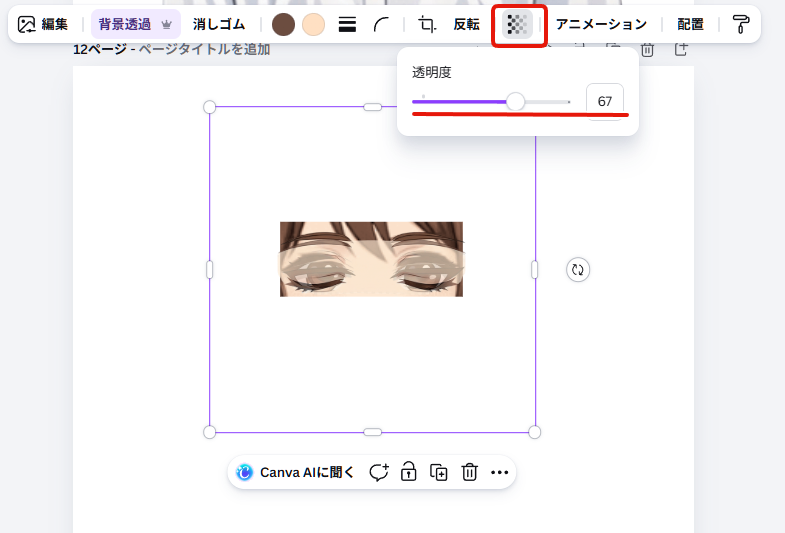Click the bottom center edge handle
The height and width of the screenshot is (533, 785).
pos(372,432)
